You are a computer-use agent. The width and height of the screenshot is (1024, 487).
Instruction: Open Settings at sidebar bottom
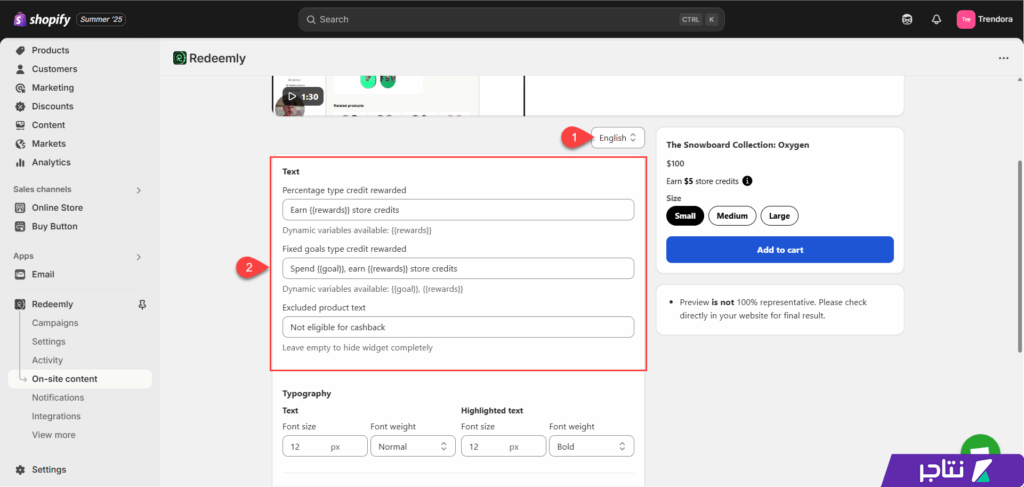coord(49,469)
